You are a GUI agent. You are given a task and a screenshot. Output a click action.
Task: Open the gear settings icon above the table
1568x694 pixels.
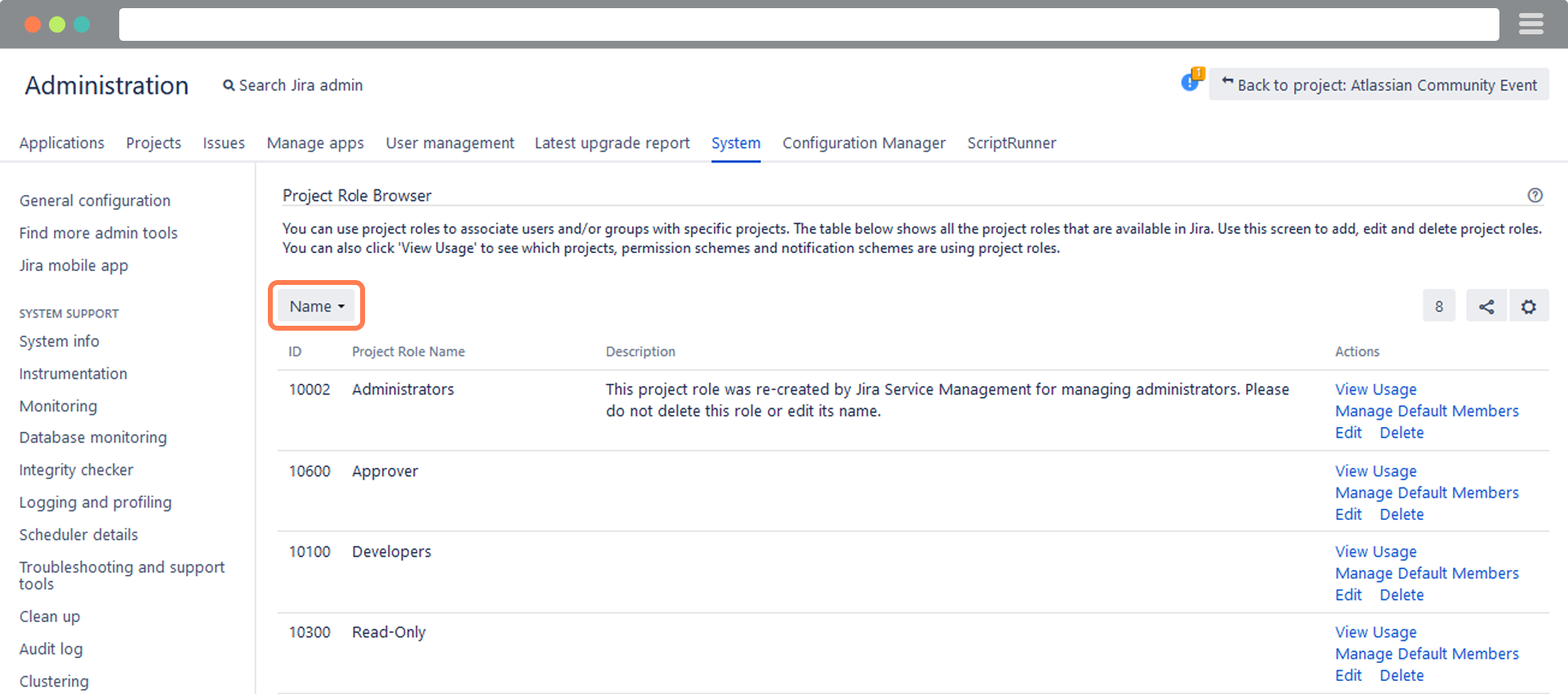click(x=1528, y=306)
